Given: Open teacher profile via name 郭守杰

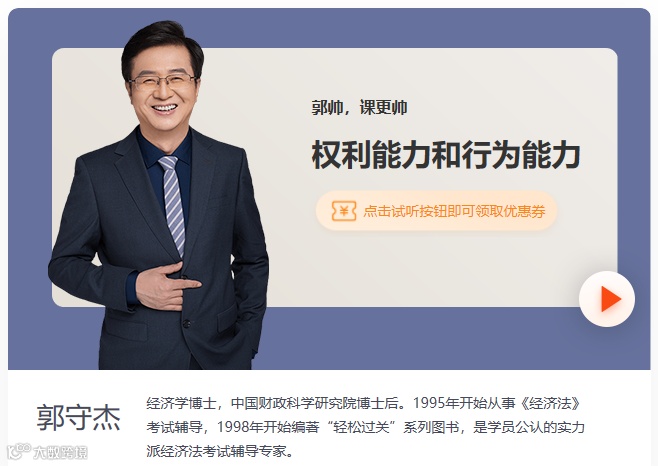Looking at the screenshot, I should coord(78,417).
